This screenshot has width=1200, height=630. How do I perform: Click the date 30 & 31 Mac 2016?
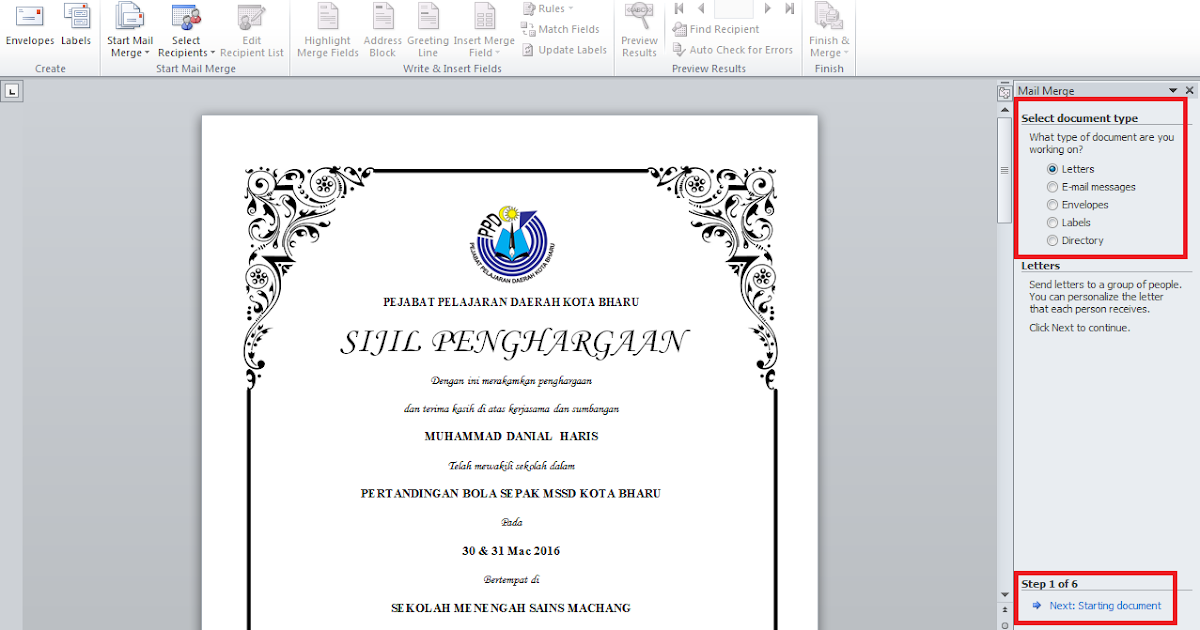[511, 551]
